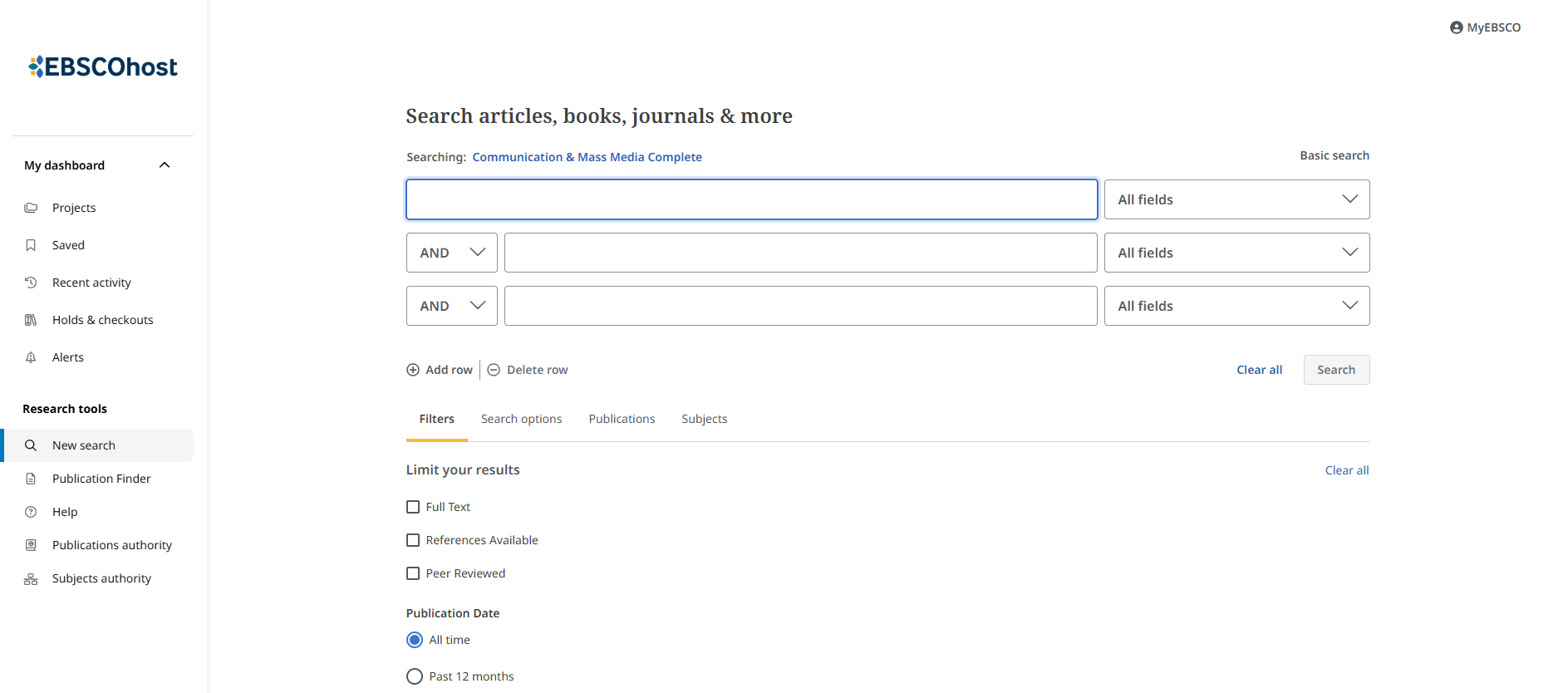
Task: Select the Past 12 months radio button
Action: [415, 676]
